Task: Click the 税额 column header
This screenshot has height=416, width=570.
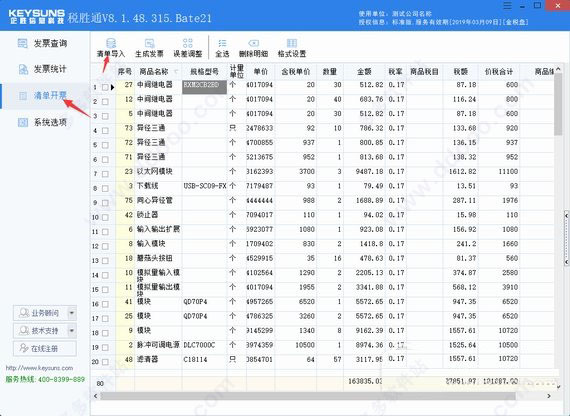Action: [x=461, y=72]
